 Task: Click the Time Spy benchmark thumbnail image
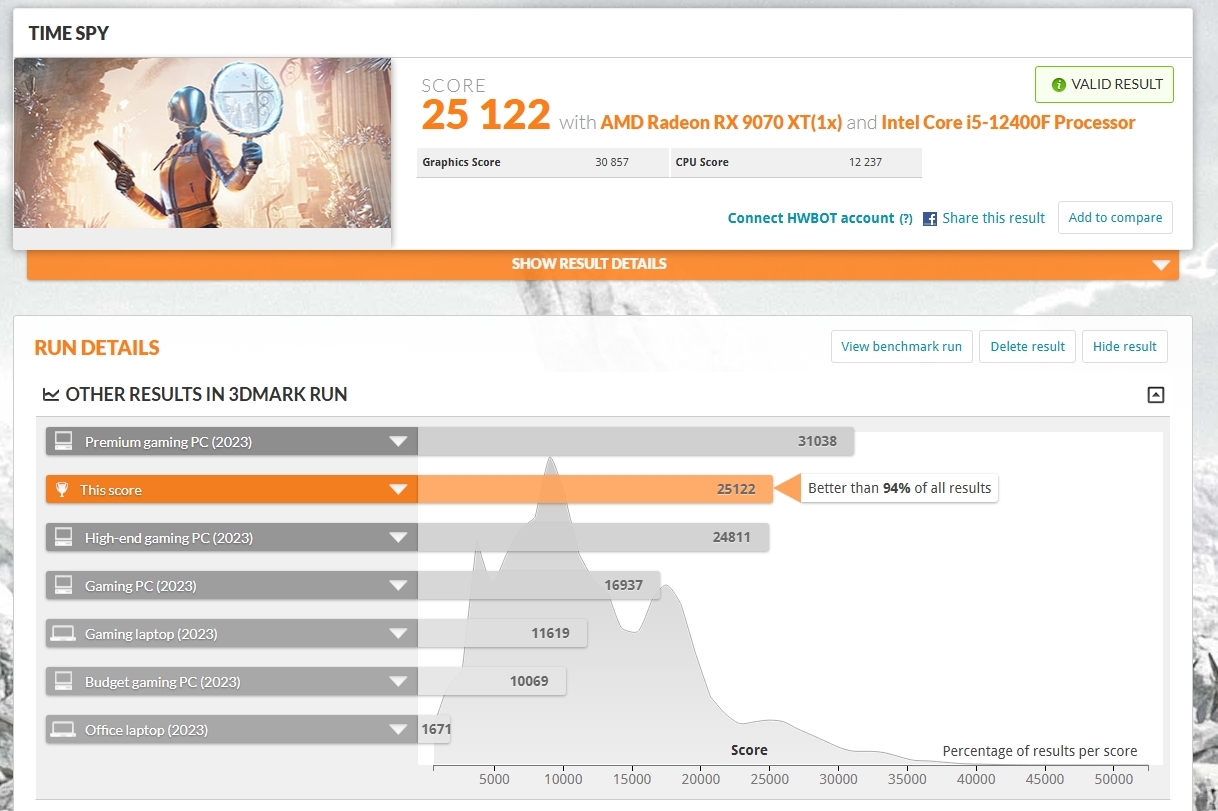(202, 143)
